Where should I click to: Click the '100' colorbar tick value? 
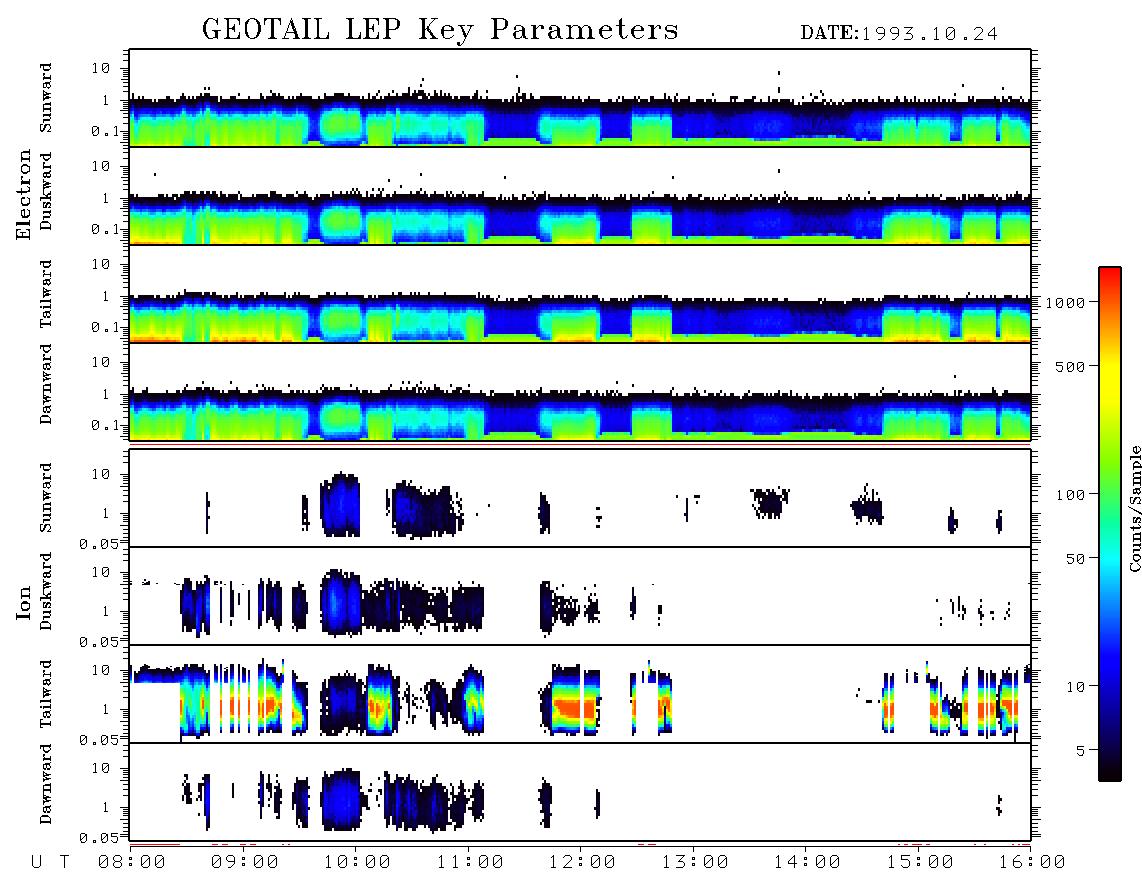point(1070,495)
